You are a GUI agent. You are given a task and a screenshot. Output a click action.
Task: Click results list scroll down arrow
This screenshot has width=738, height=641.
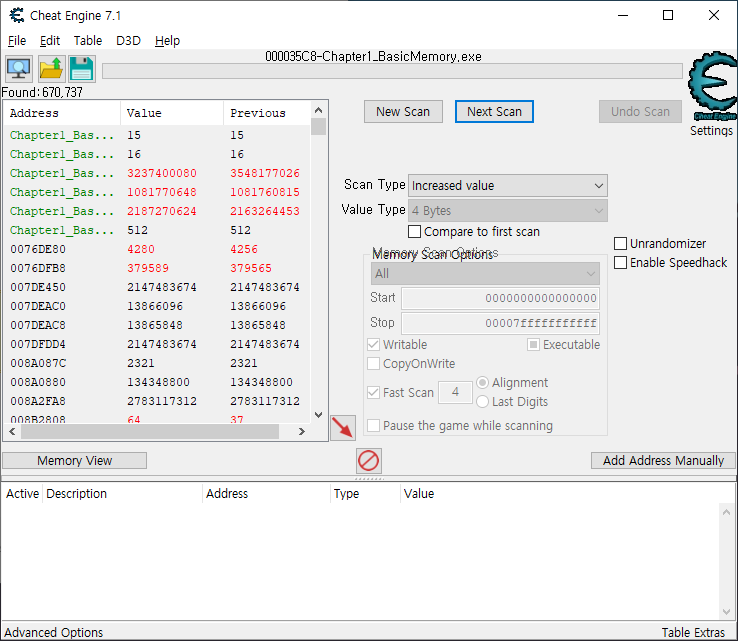point(319,415)
